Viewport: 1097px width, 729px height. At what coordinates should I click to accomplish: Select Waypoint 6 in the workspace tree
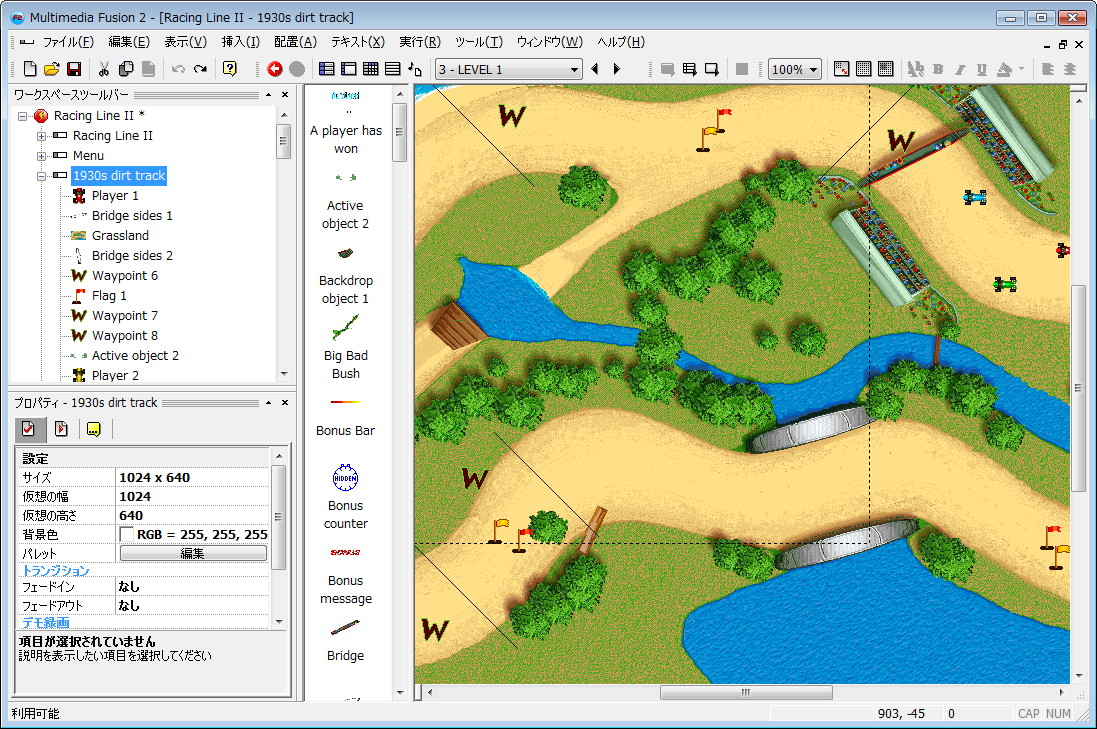125,276
